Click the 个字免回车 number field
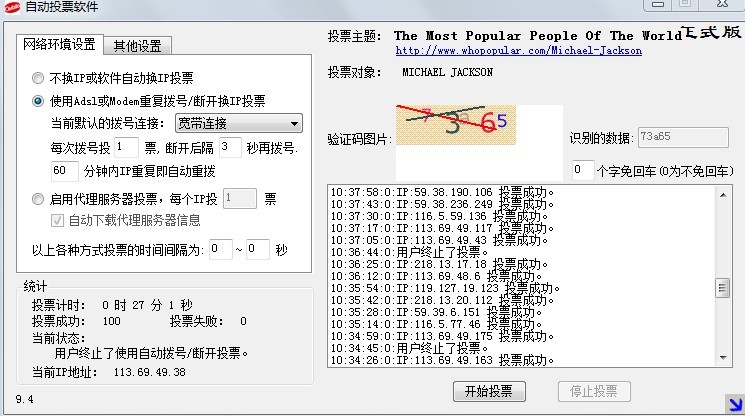 [582, 170]
